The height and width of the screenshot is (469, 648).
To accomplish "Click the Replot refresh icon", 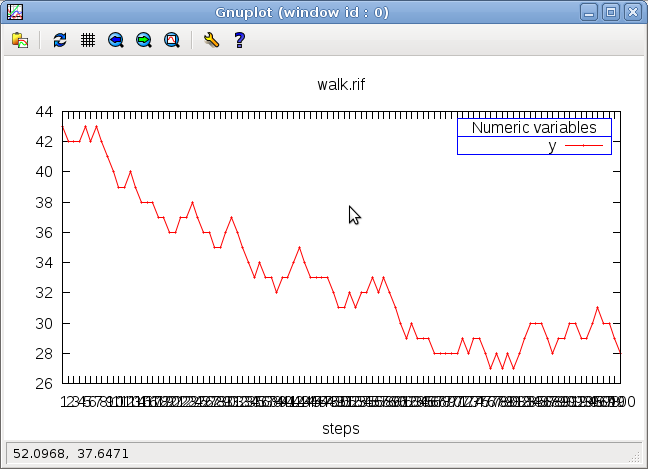I will tap(60, 40).
